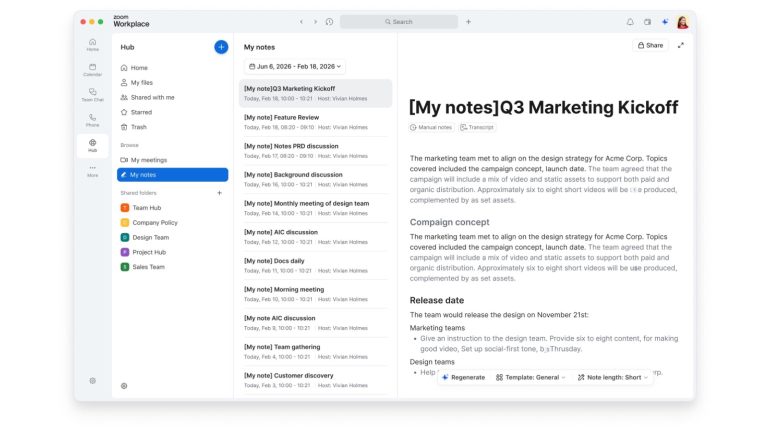Launch the AI Companion sparkle icon

(664, 22)
